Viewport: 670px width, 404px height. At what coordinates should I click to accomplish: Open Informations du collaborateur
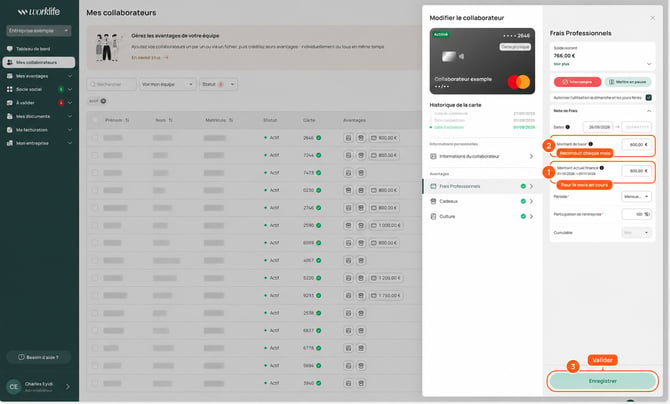coord(482,156)
